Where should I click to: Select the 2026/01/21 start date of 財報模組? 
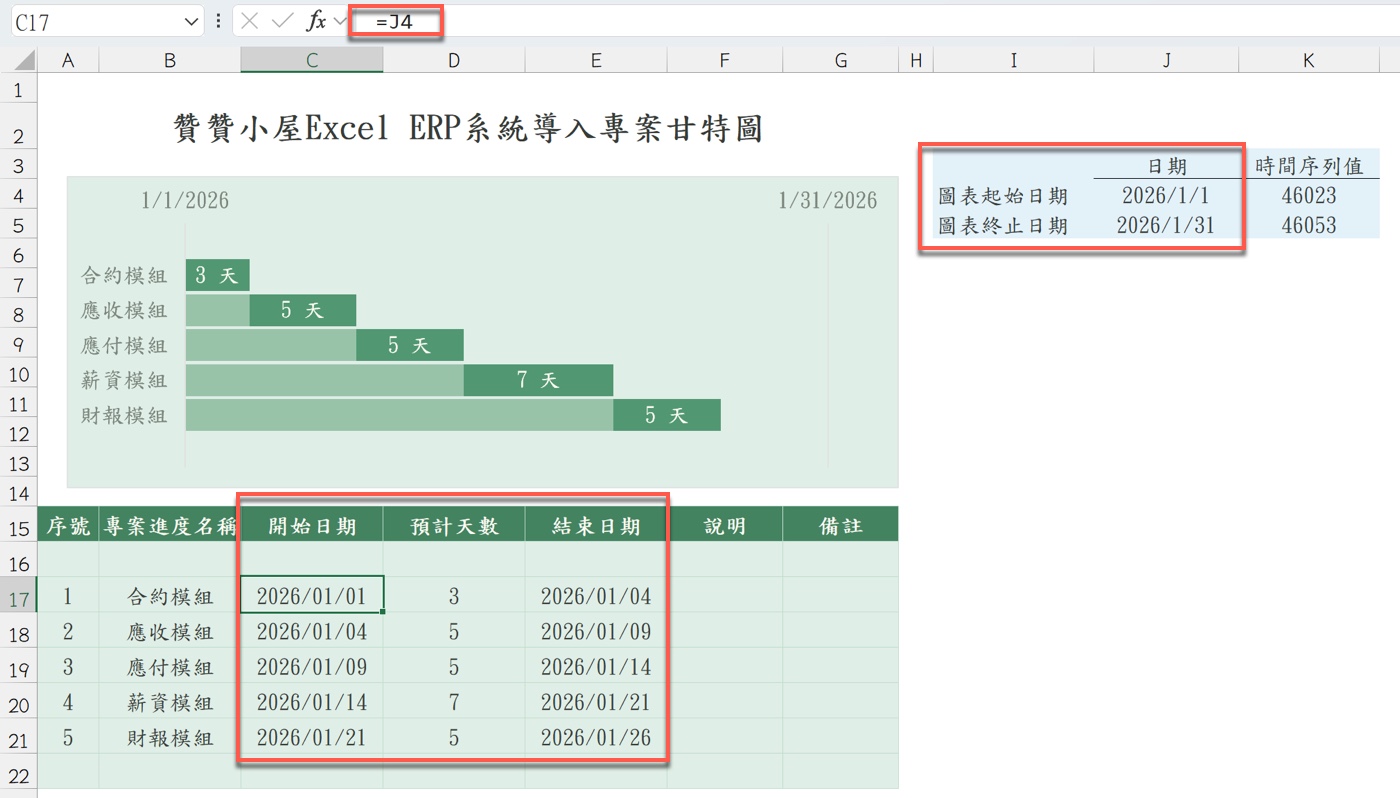[x=311, y=737]
